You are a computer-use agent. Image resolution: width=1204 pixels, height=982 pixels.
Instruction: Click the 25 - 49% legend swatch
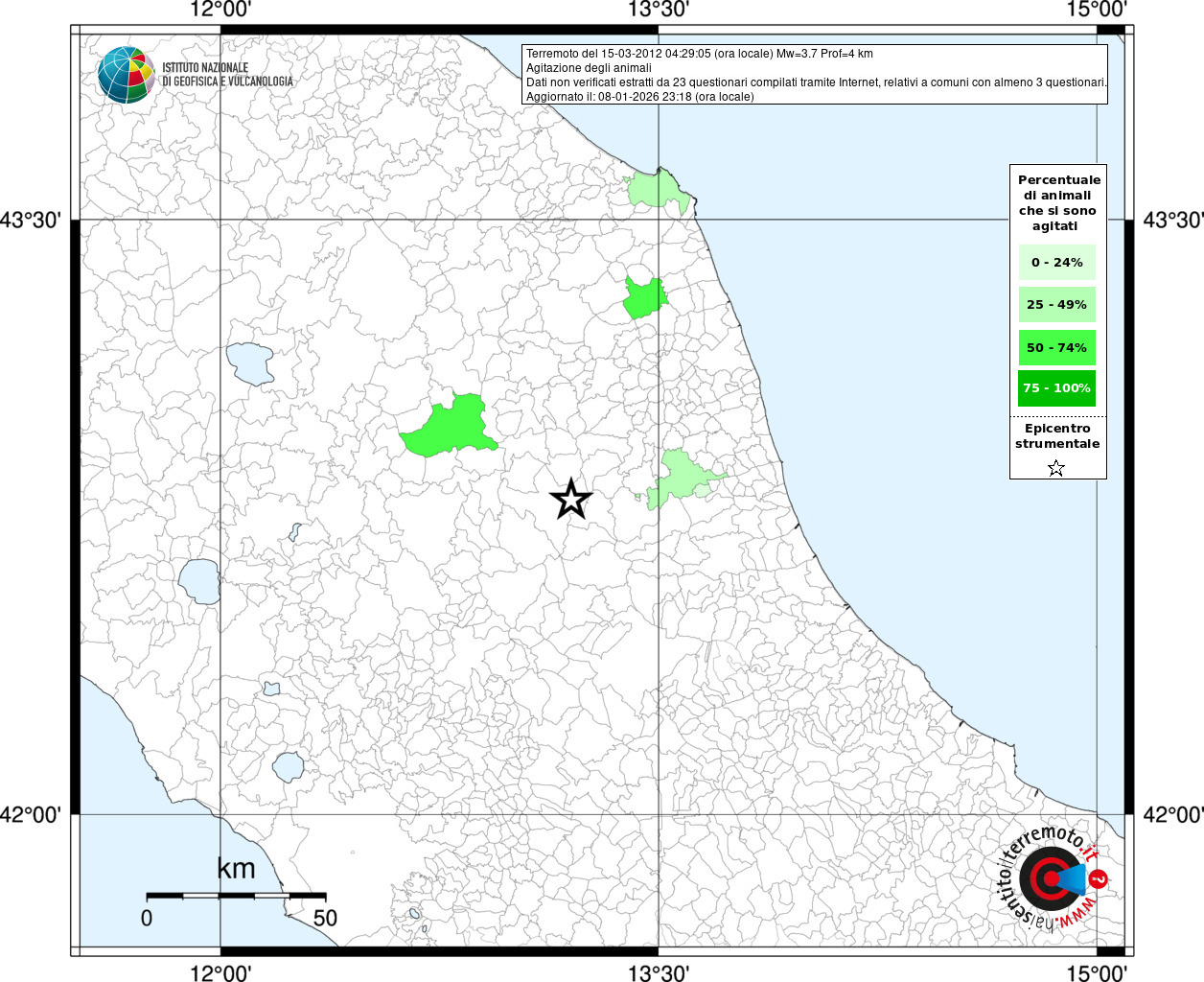click(x=1056, y=305)
